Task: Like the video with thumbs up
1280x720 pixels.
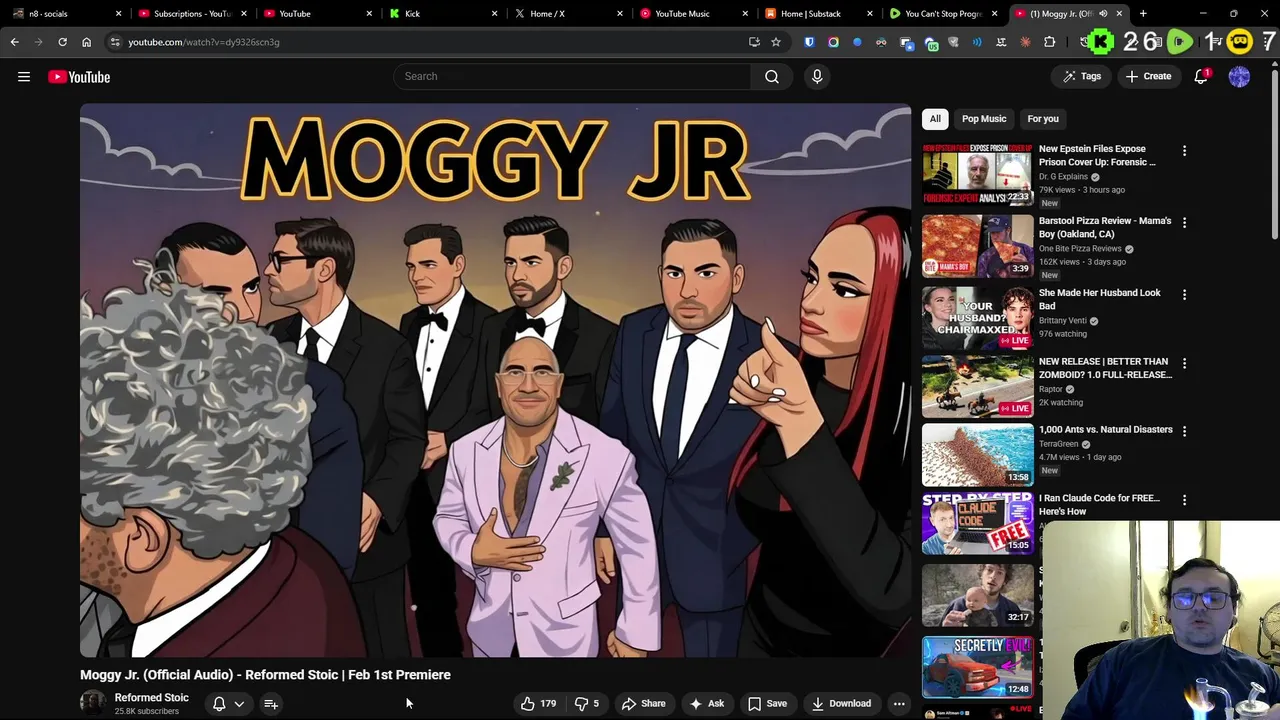Action: [x=538, y=703]
